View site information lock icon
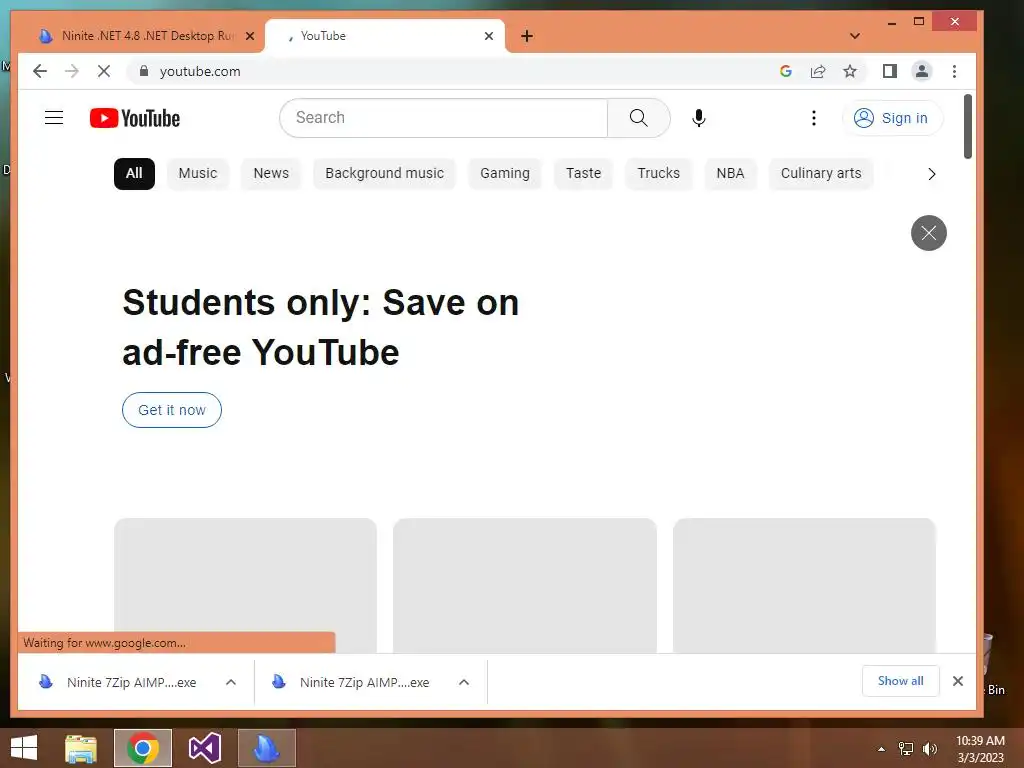This screenshot has width=1024, height=768. (x=144, y=71)
